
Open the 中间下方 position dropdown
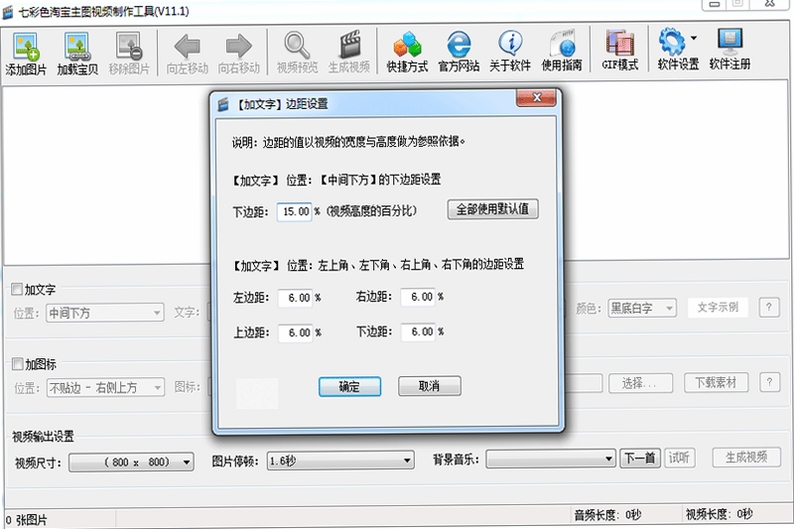tap(105, 313)
